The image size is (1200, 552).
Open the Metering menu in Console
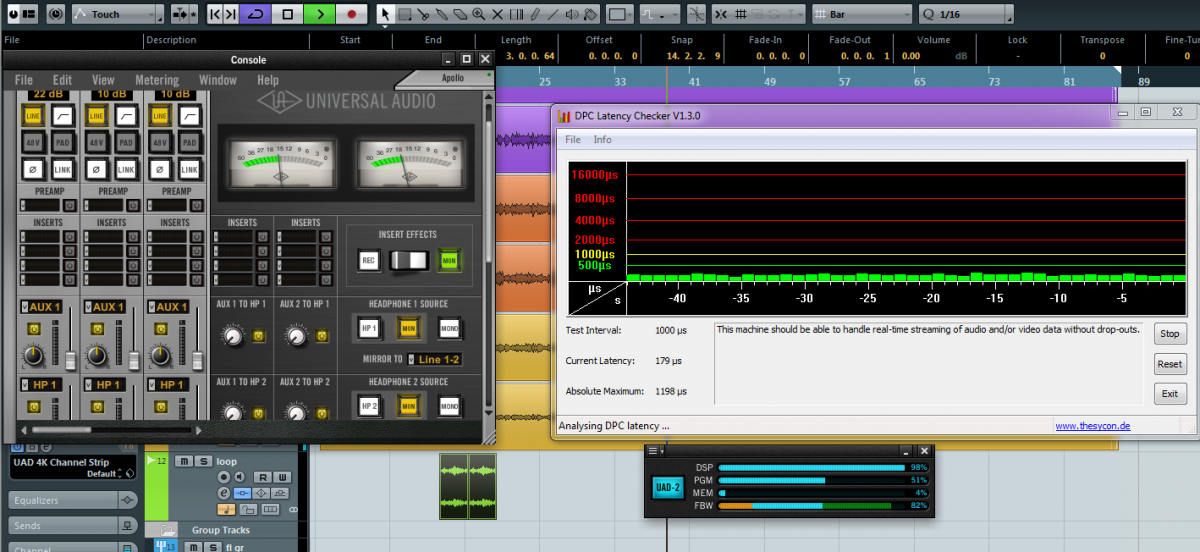[x=156, y=80]
